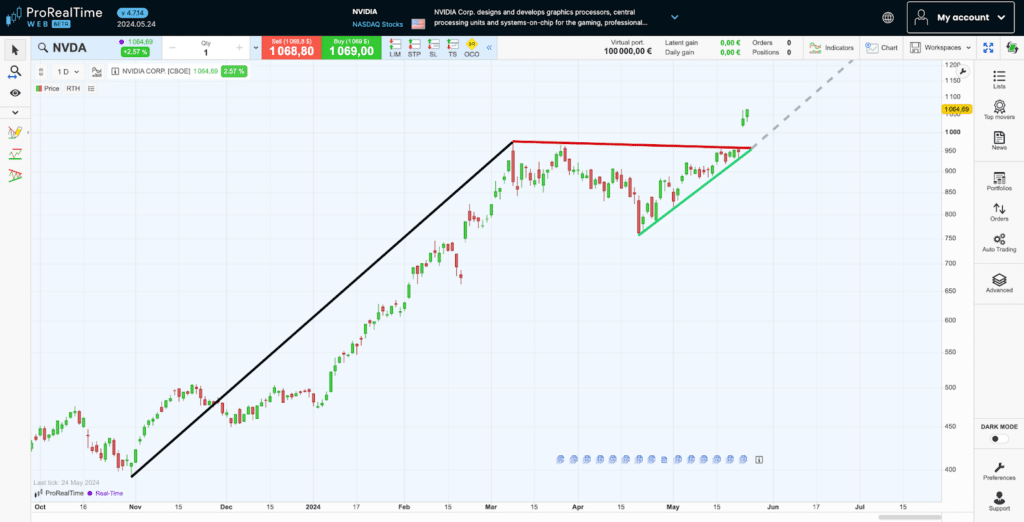Open the Advanced panel

point(999,284)
